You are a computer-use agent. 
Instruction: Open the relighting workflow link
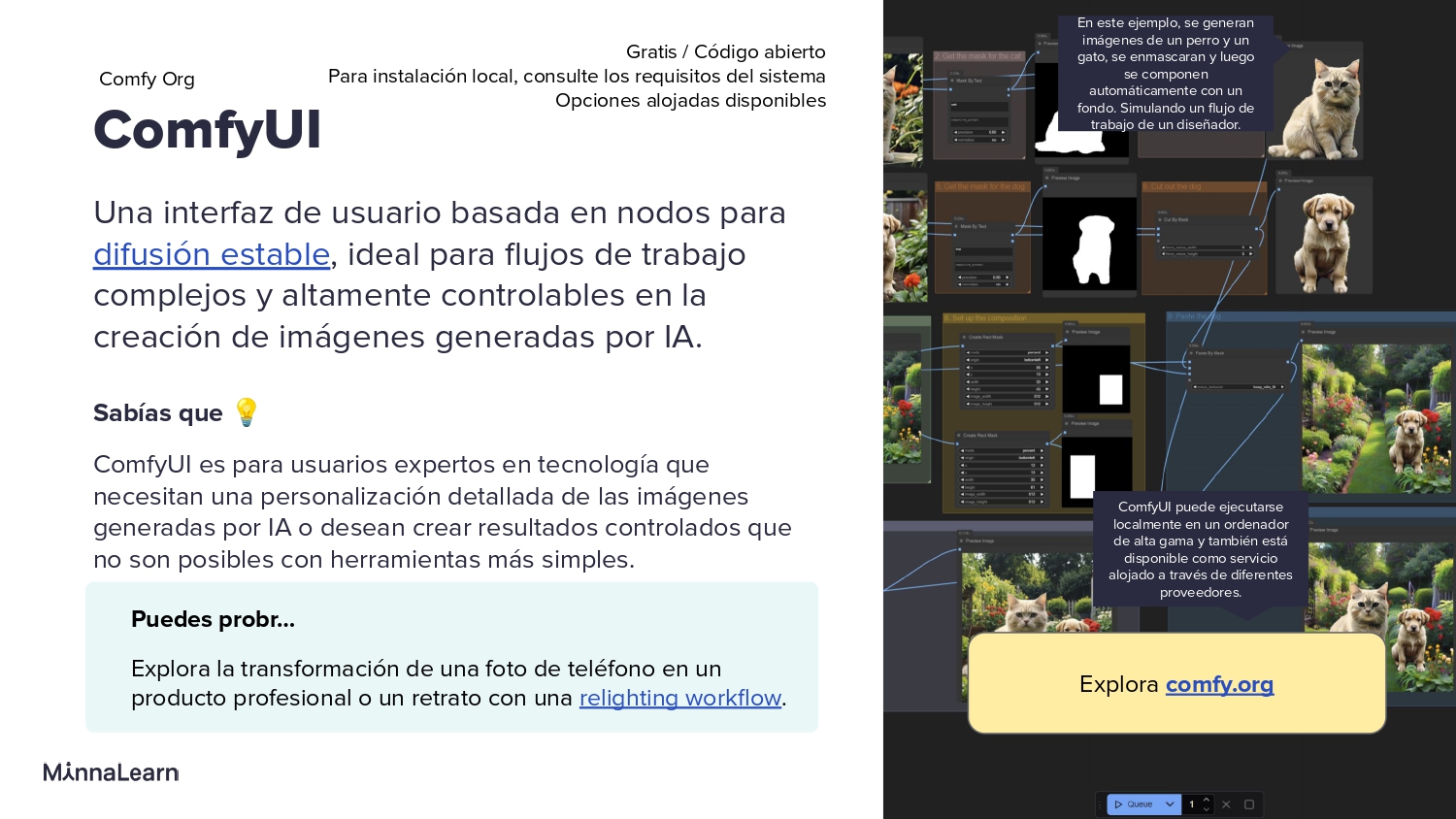[680, 698]
